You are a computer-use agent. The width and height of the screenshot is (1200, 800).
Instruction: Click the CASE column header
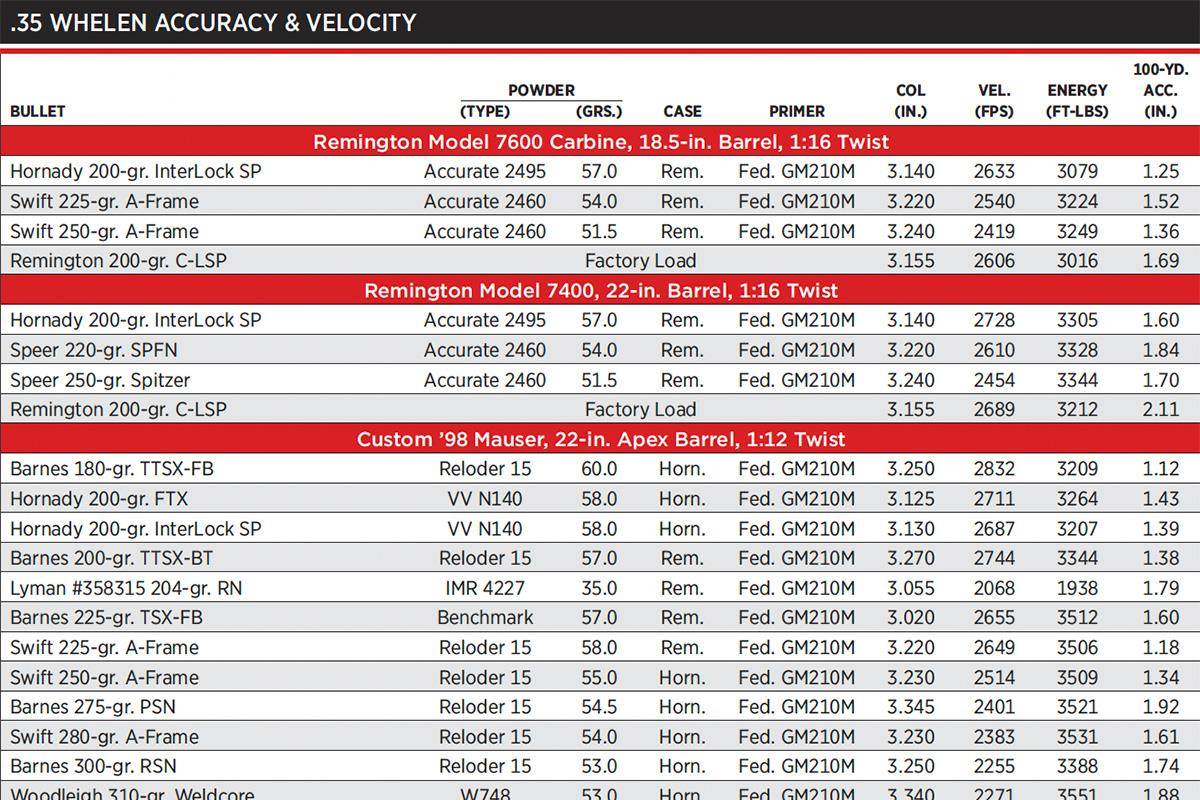[x=682, y=111]
